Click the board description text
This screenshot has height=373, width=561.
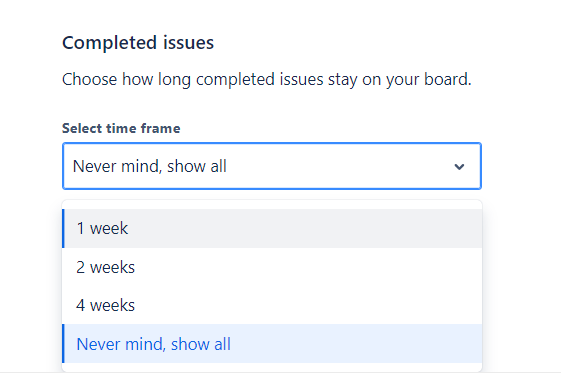[267, 79]
